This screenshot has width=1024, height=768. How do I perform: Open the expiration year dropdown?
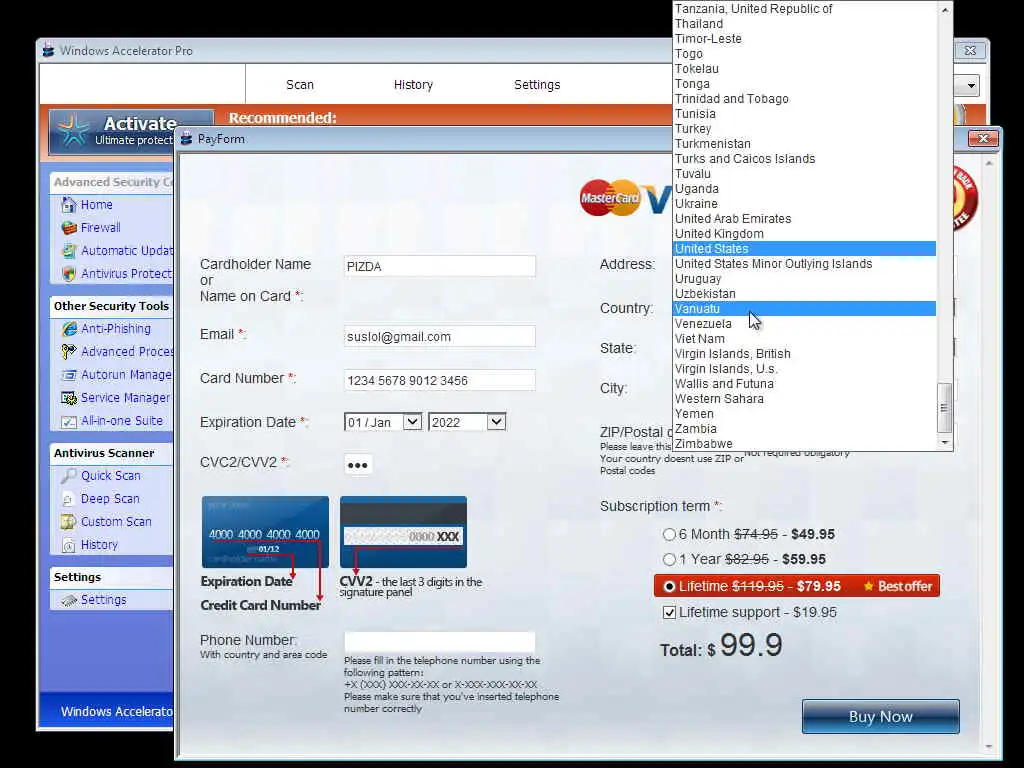pyautogui.click(x=496, y=422)
